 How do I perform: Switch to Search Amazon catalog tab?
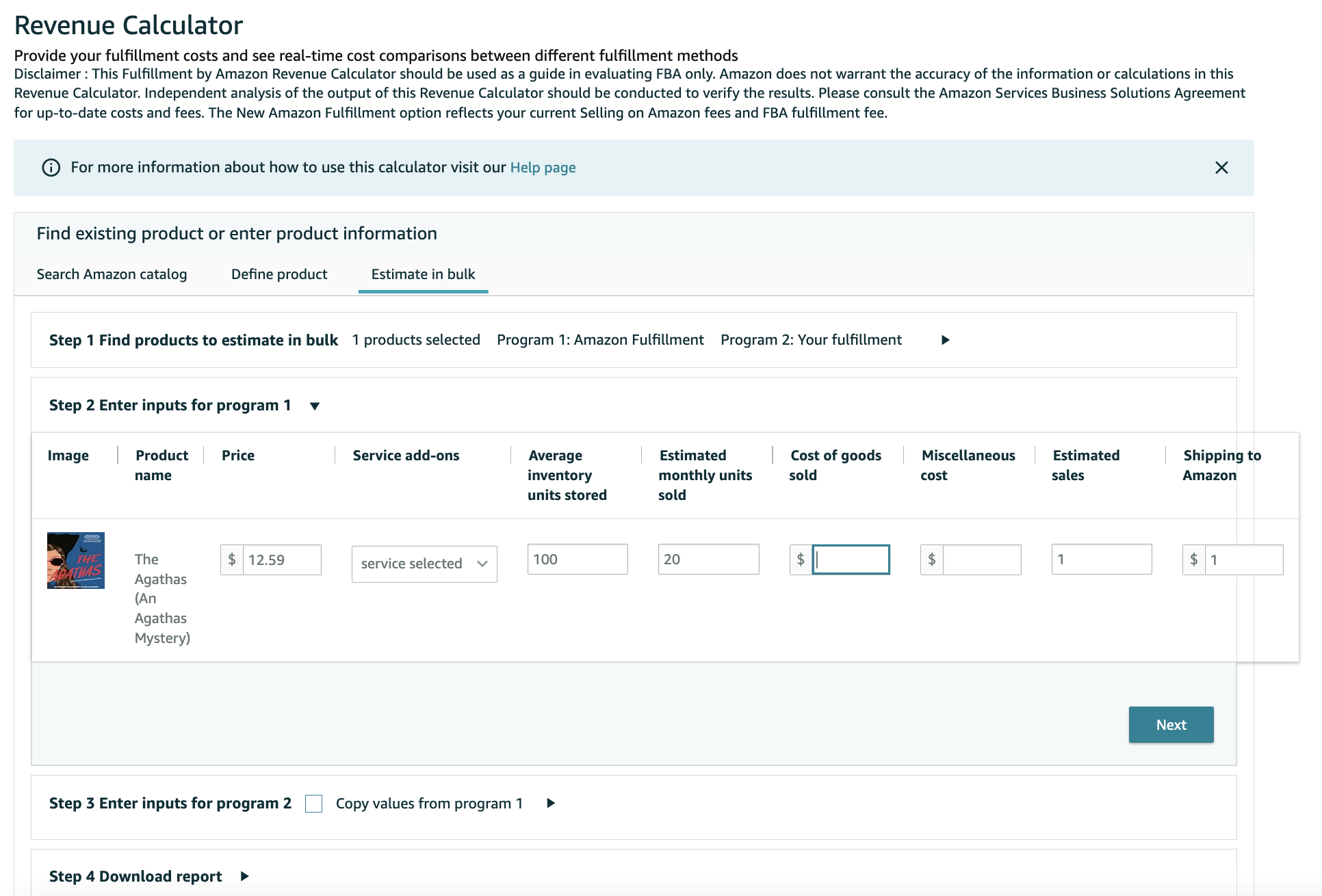tap(112, 274)
